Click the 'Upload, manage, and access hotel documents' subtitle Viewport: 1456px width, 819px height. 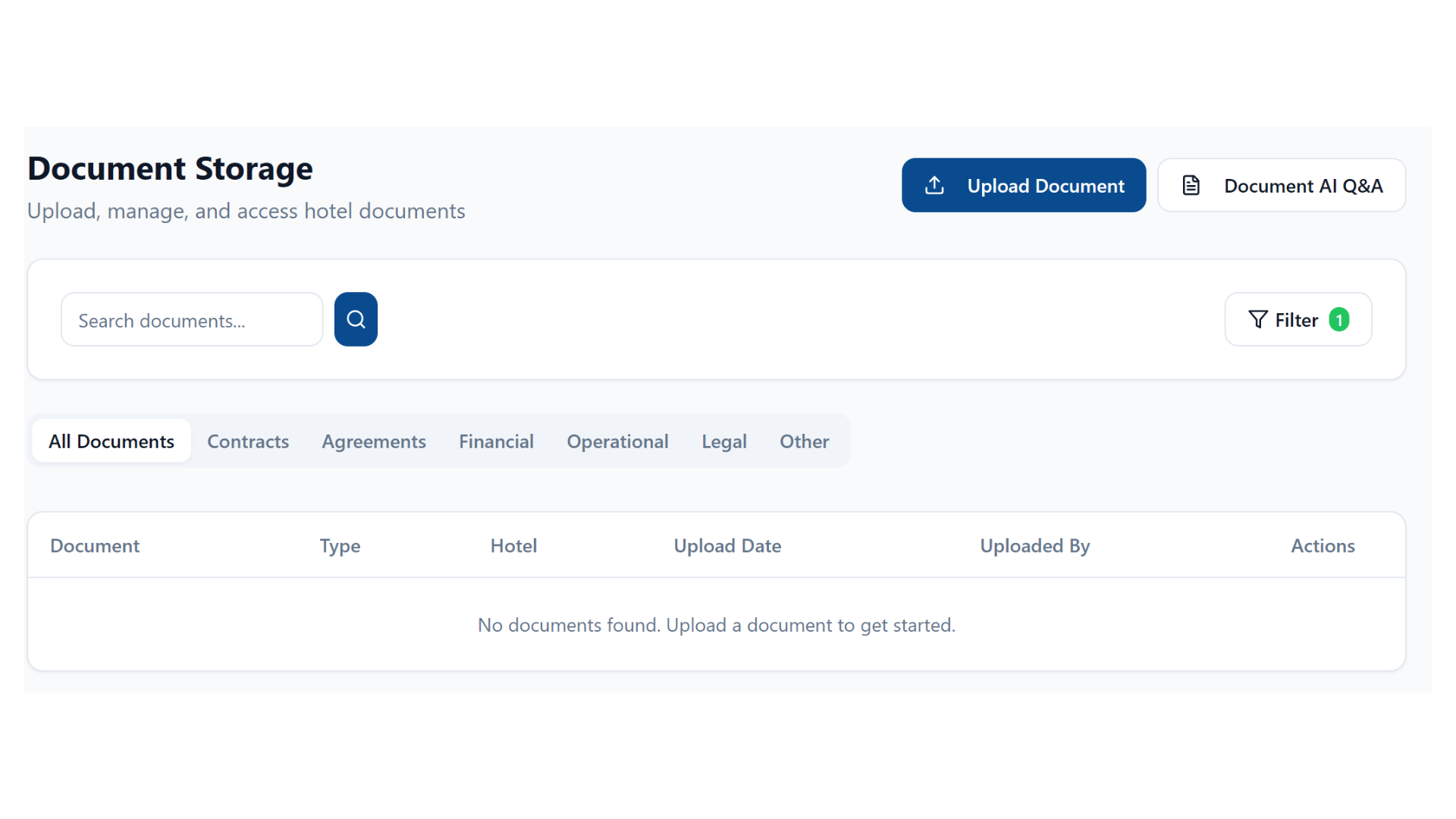[x=246, y=211]
